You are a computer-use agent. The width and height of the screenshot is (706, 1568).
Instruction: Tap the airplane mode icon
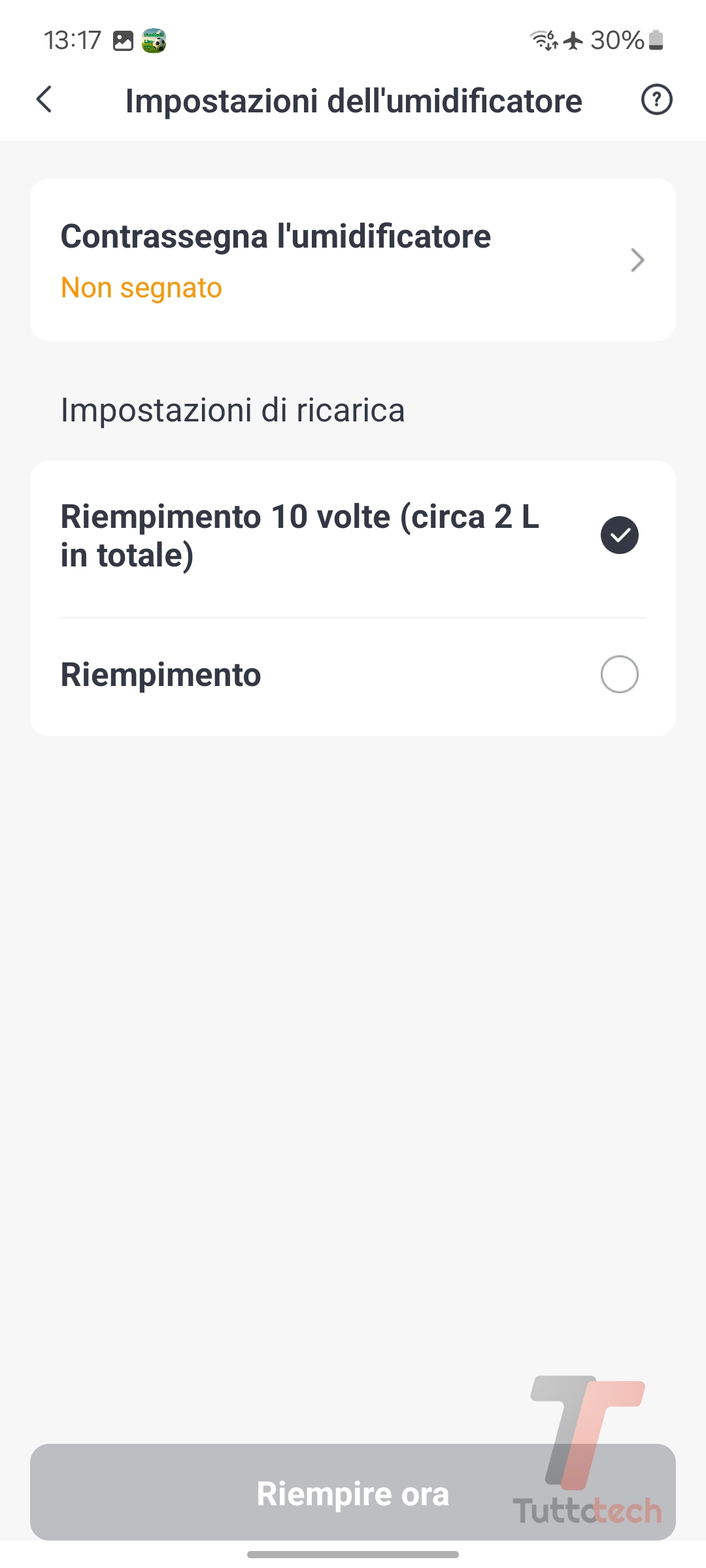(573, 41)
